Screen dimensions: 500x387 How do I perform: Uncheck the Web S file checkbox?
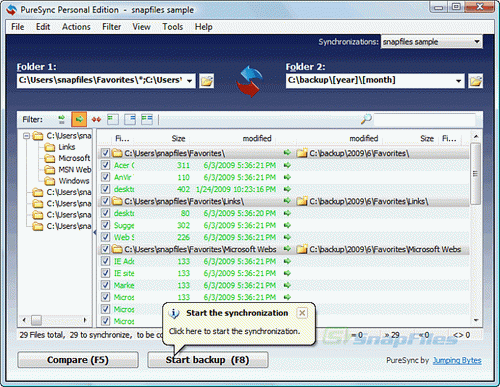pos(105,237)
